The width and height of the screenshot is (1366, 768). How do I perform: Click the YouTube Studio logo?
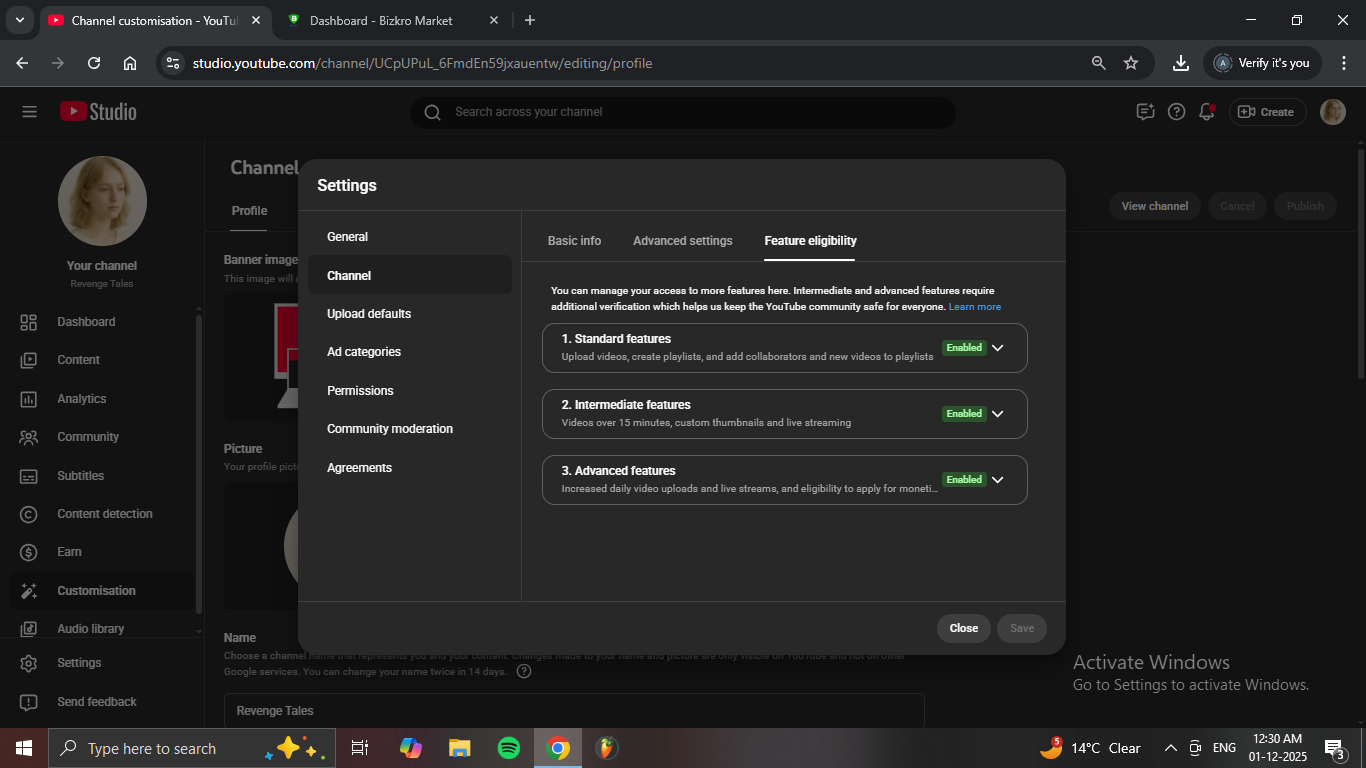click(x=98, y=112)
